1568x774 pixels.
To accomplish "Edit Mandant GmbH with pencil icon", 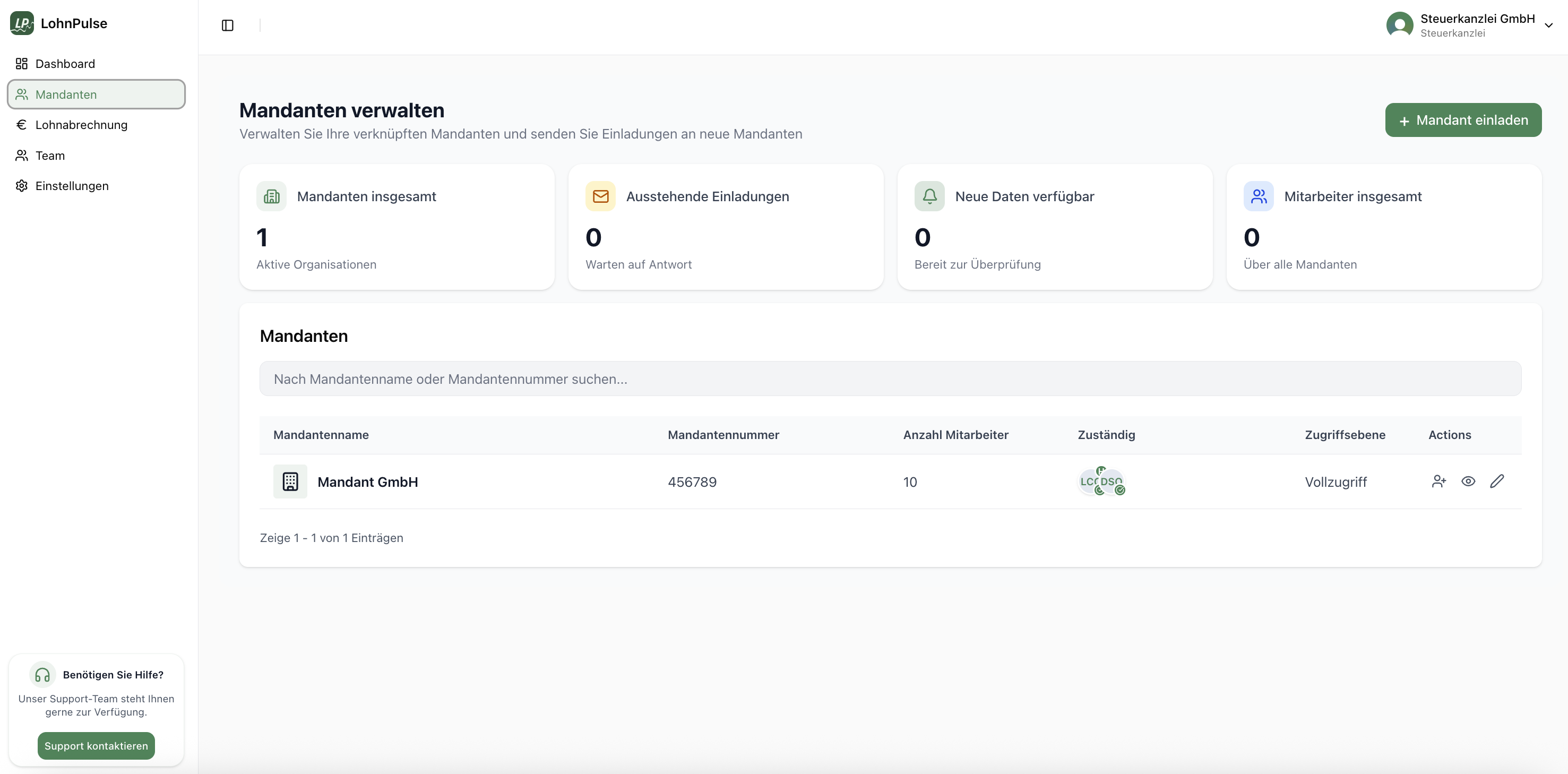I will pos(1497,481).
